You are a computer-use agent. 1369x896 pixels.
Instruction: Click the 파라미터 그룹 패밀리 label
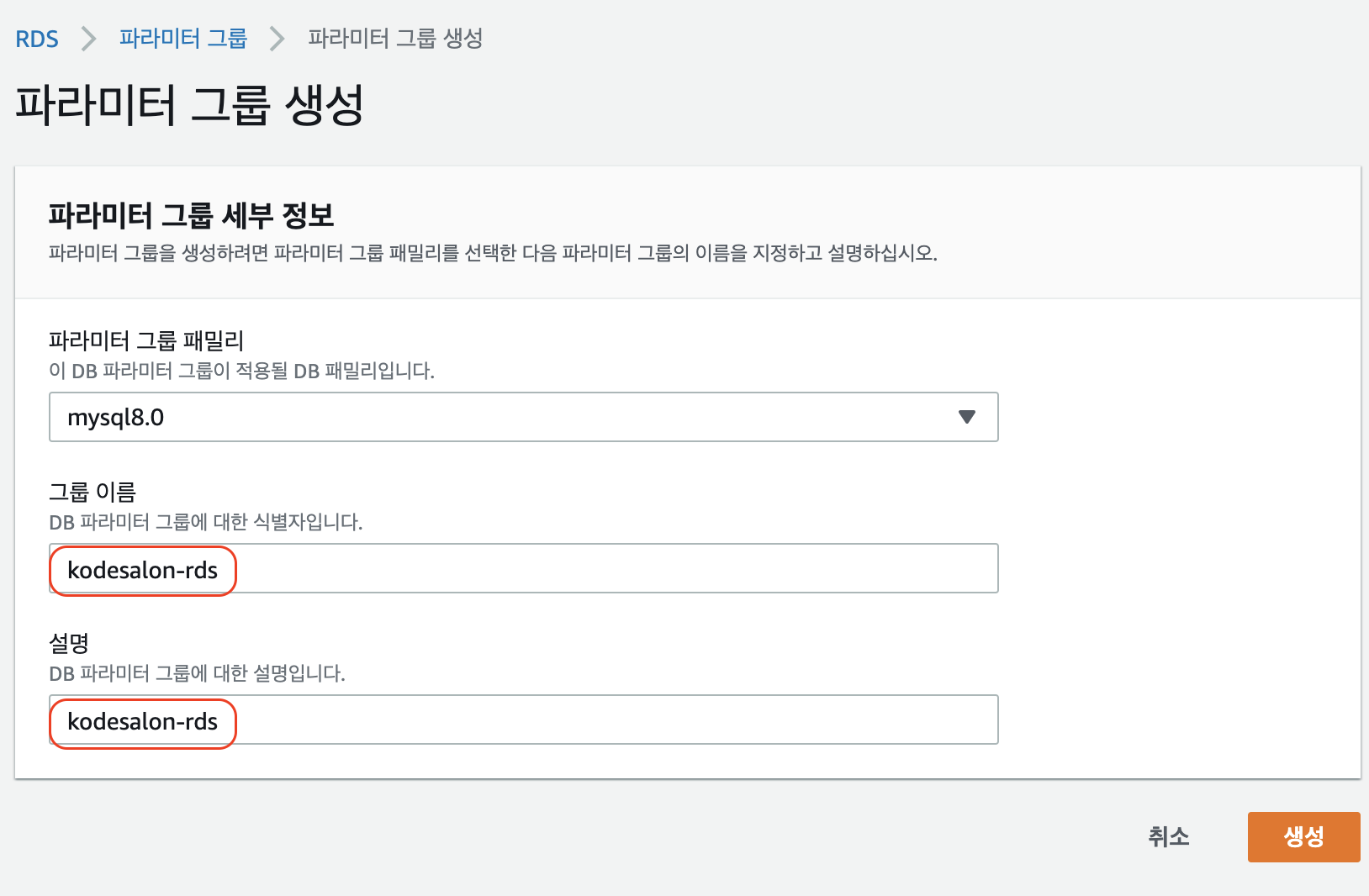coord(146,340)
